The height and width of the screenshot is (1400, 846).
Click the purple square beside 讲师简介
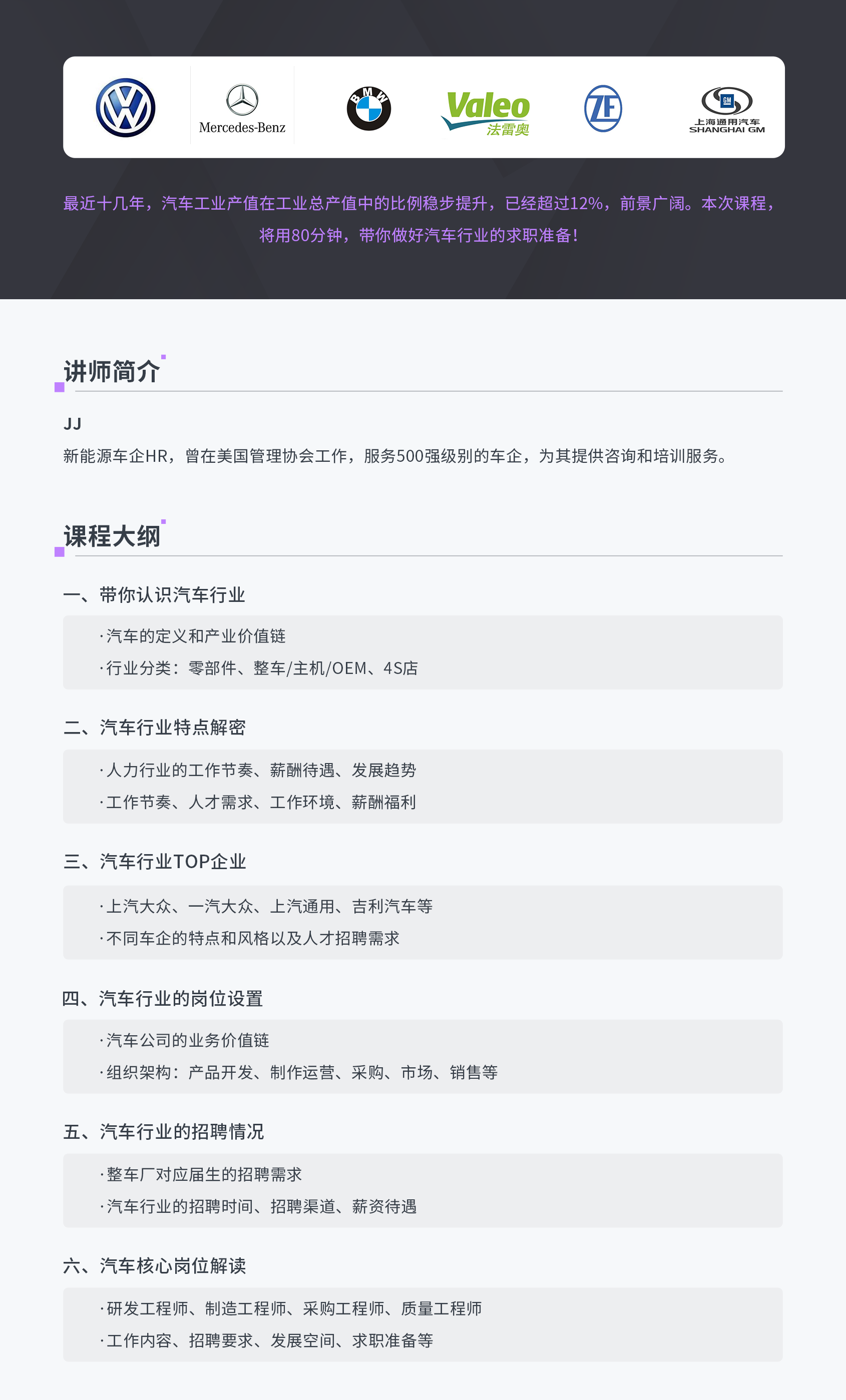(x=59, y=387)
